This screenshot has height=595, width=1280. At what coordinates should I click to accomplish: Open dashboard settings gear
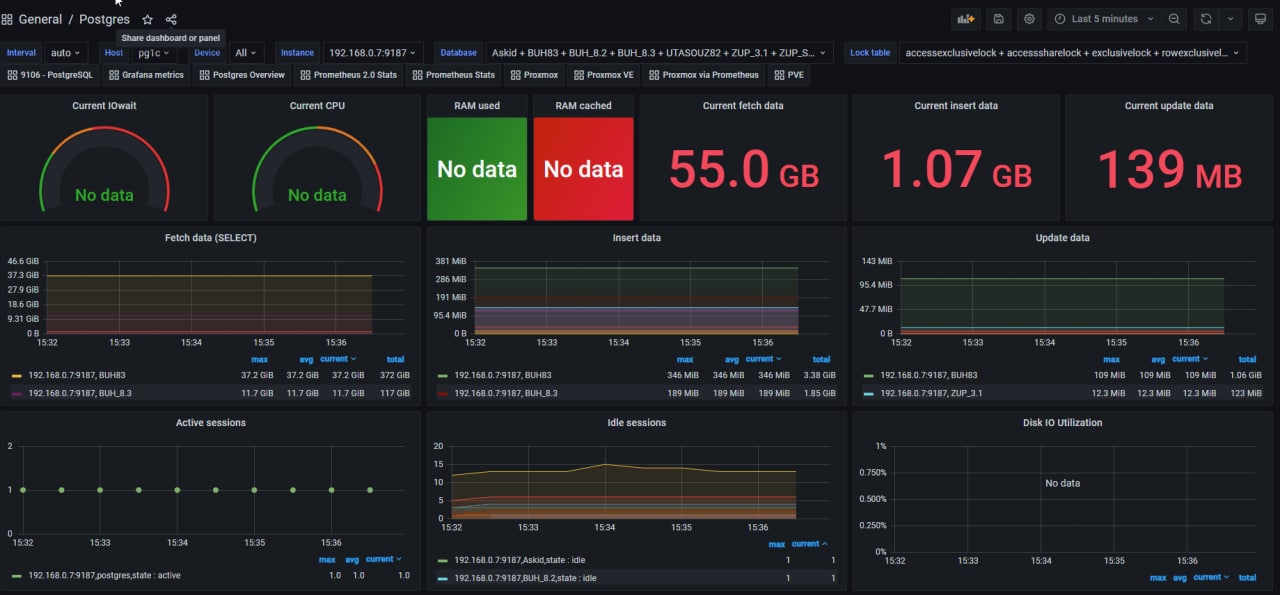[x=1029, y=19]
